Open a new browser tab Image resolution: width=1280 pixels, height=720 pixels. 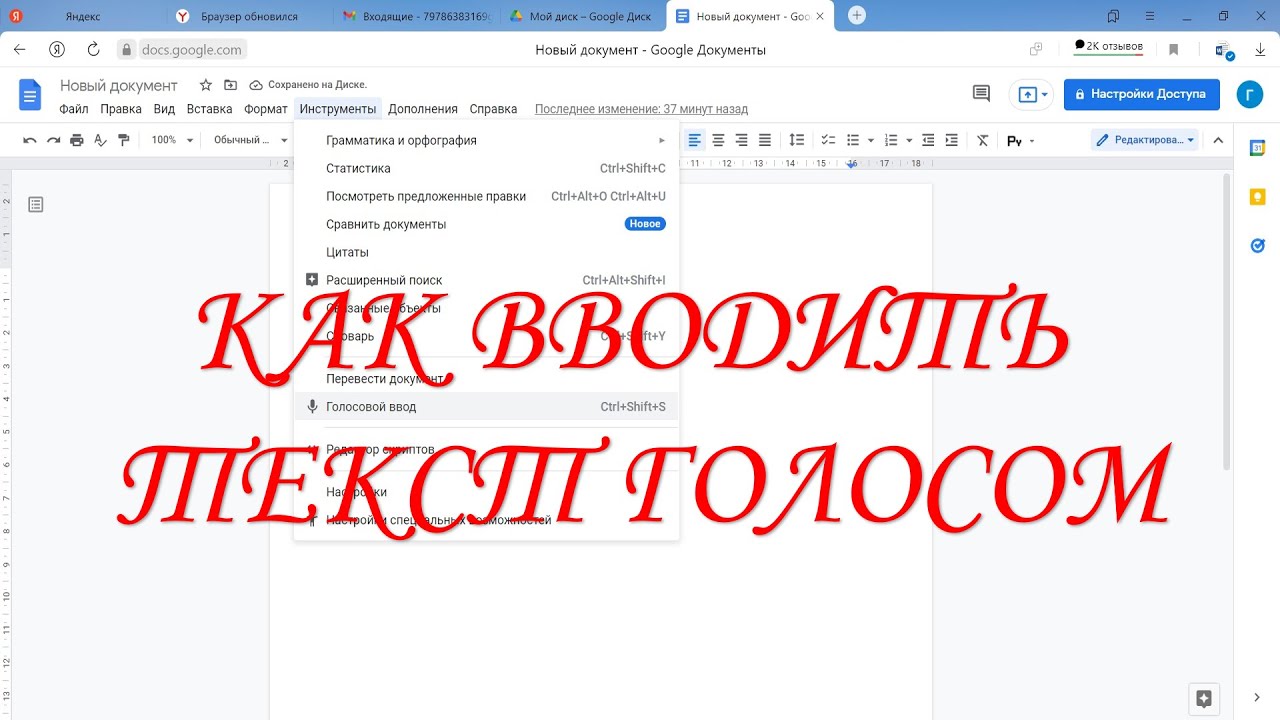coord(857,15)
